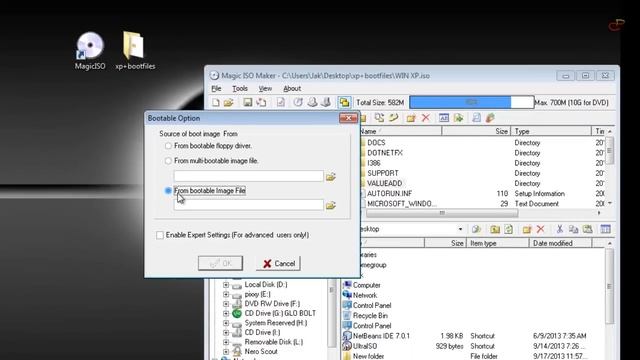Click the highlighted bootable disc icon beside Total Size
Screen dimensions: 640x360
coord(344,102)
